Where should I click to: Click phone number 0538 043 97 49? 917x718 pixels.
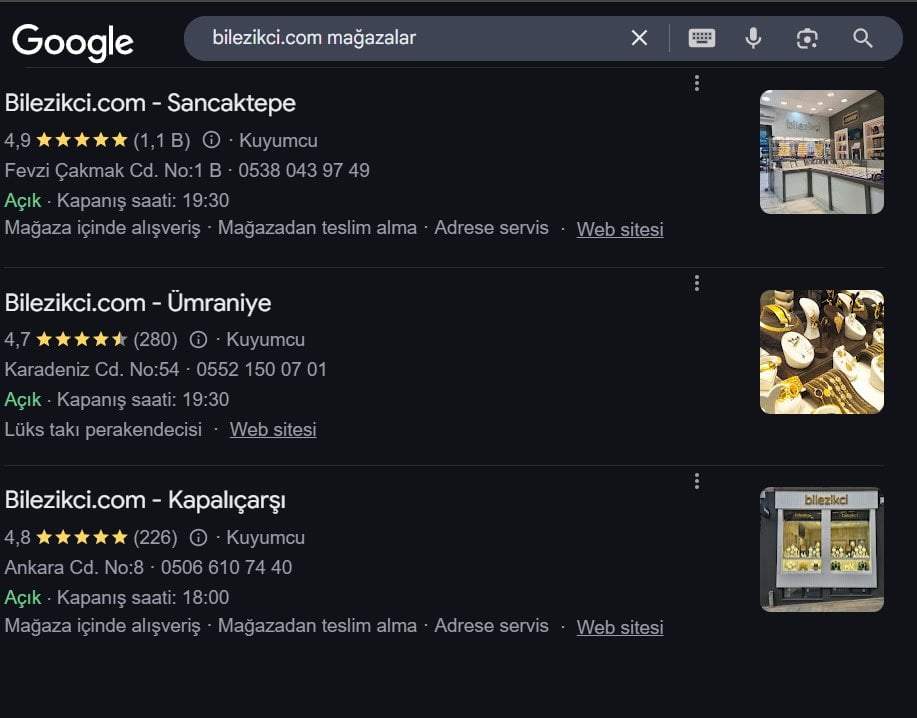304,170
